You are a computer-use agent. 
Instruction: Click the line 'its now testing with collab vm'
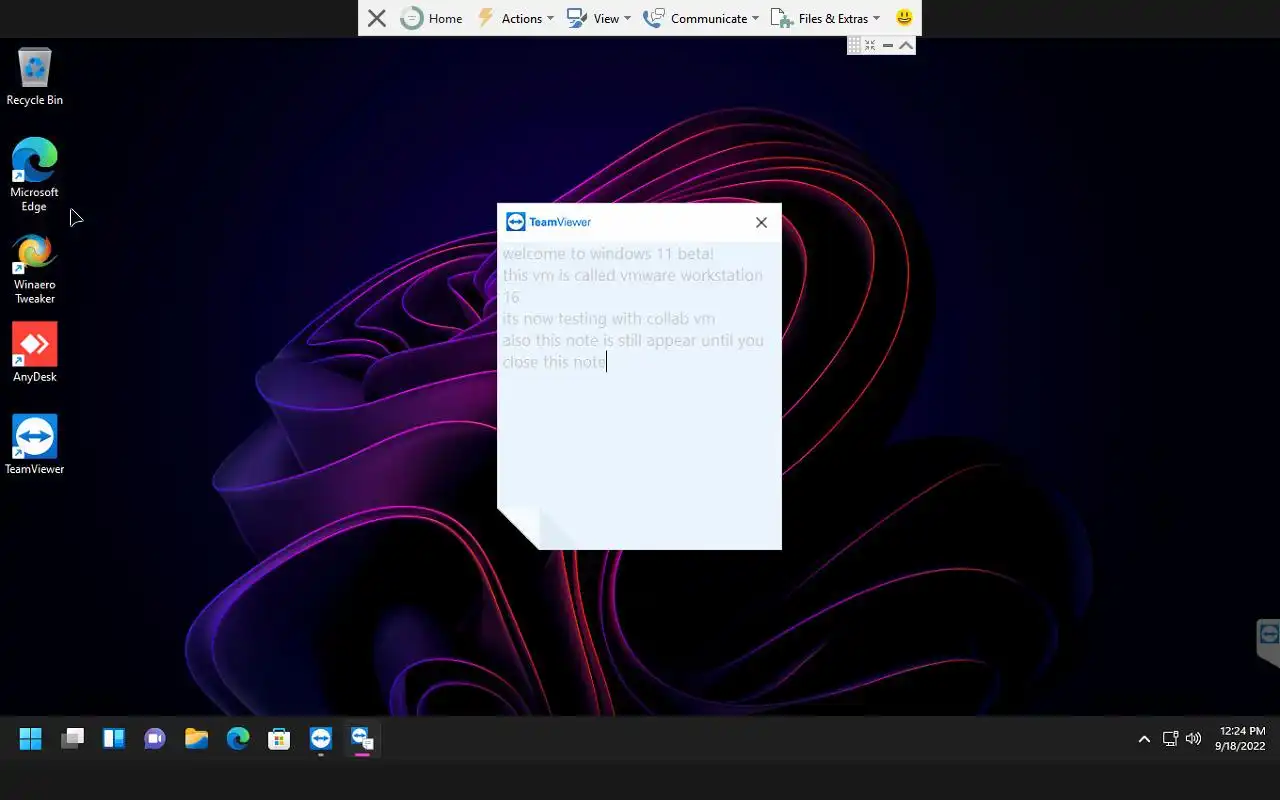pyautogui.click(x=609, y=319)
